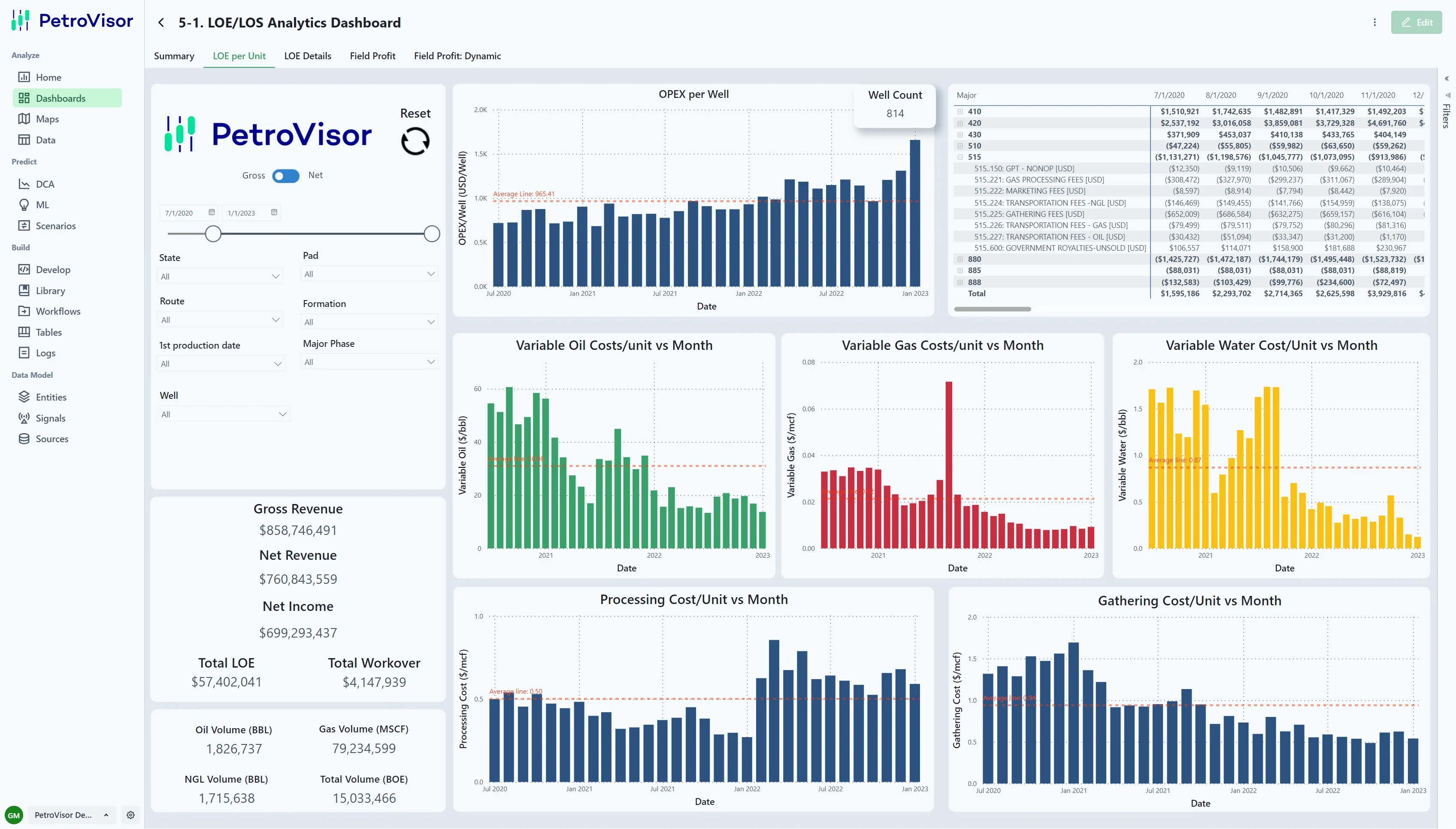Open the Well filter dropdown

(224, 415)
